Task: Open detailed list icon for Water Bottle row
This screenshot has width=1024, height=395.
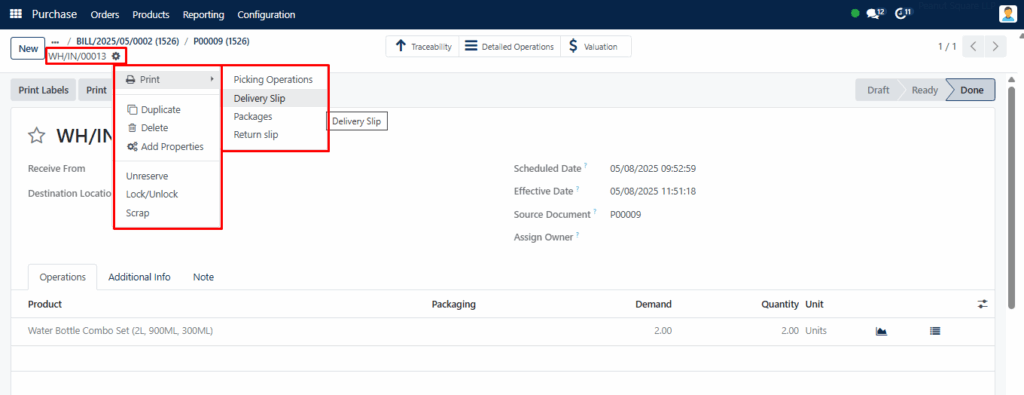Action: click(935, 331)
